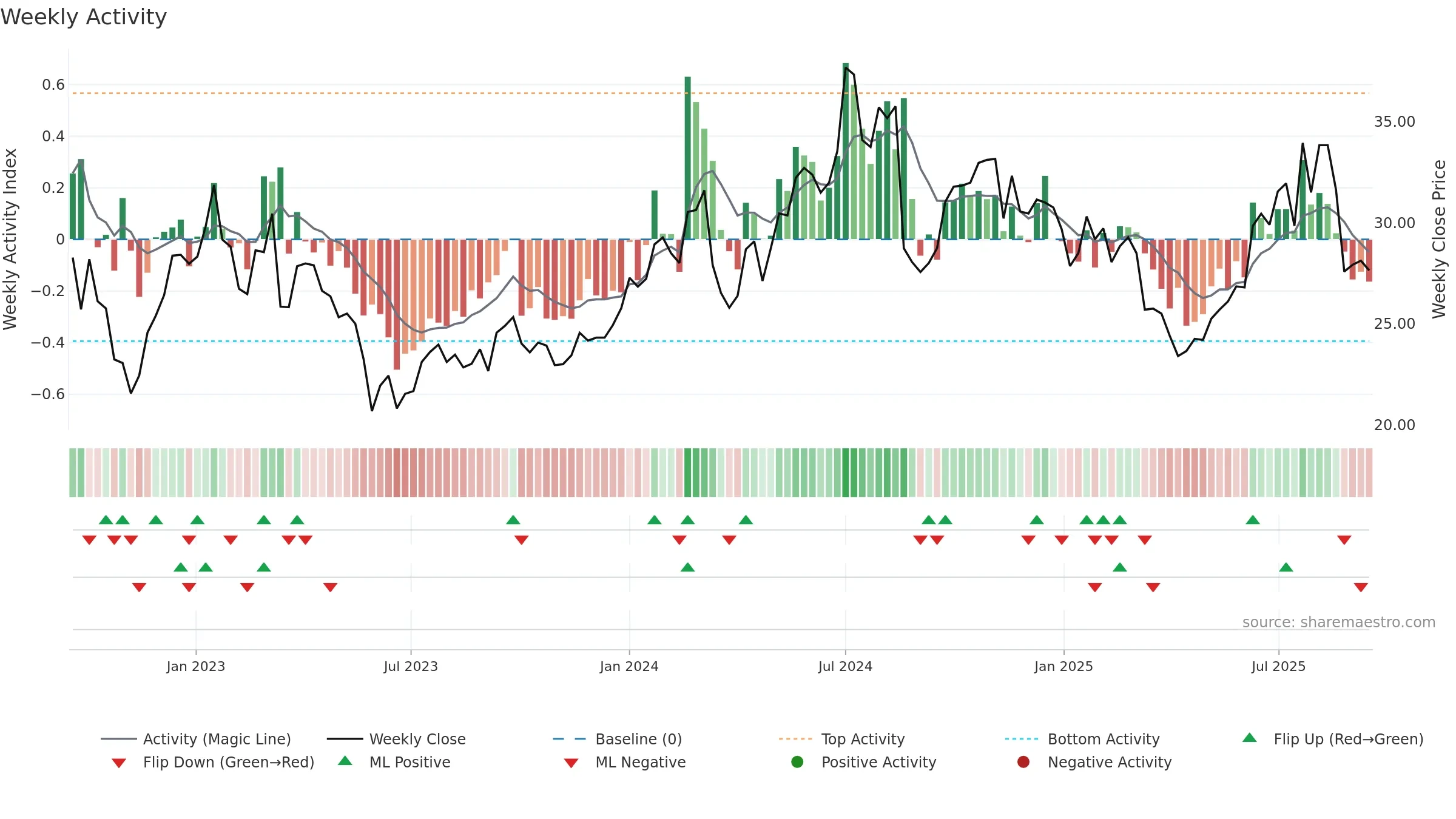Click the darkest green heatmap cell at Jul 2024
This screenshot has width=1456, height=819.
(x=846, y=473)
